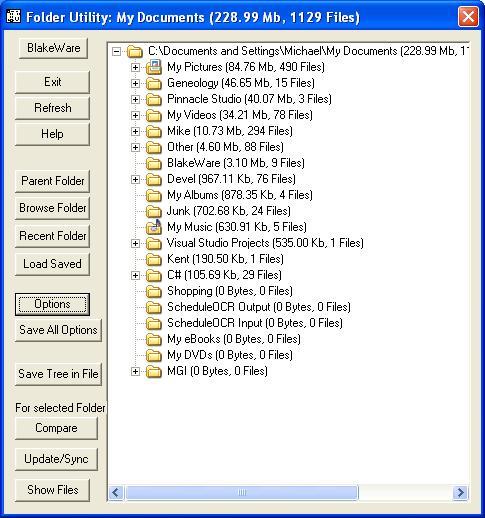Refresh the folder tree
Viewport: 485px width, 518px height.
click(52, 108)
